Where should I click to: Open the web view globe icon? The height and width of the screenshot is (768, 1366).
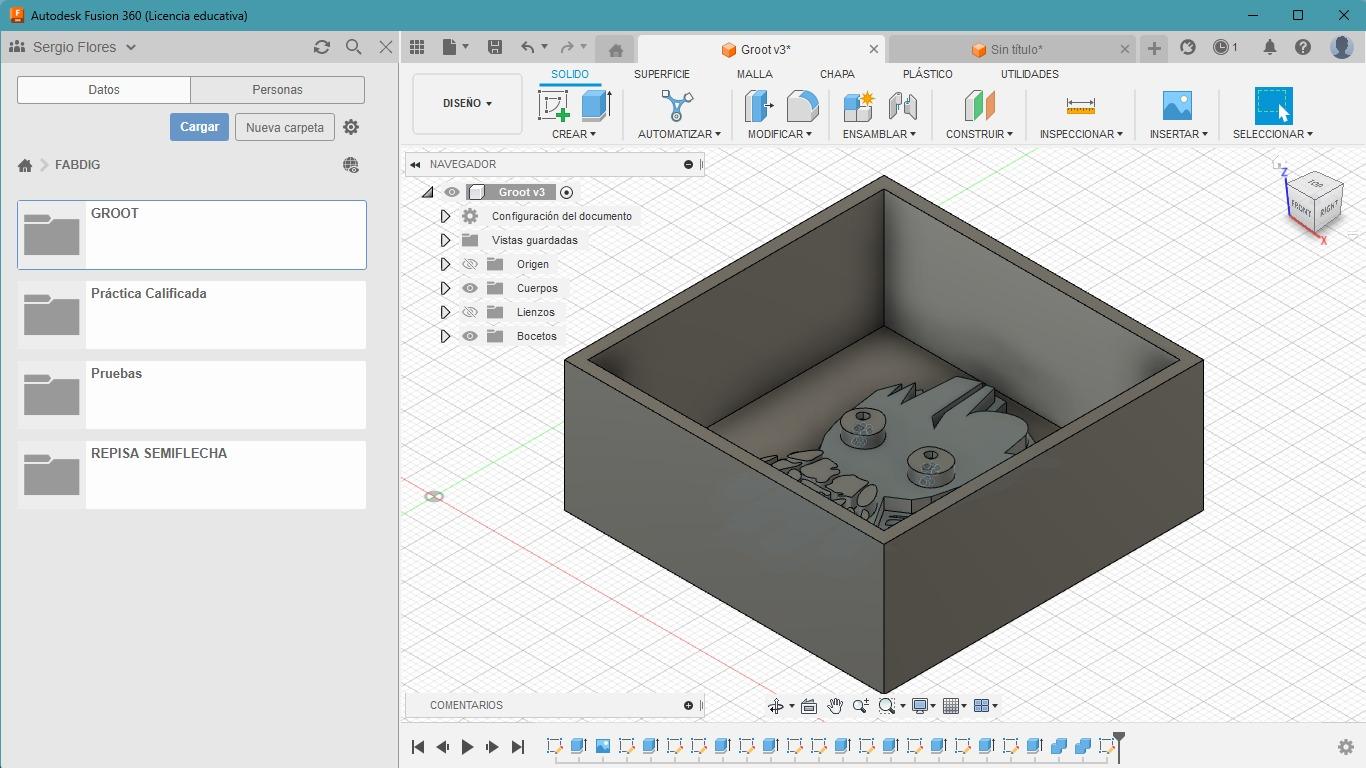pos(351,165)
